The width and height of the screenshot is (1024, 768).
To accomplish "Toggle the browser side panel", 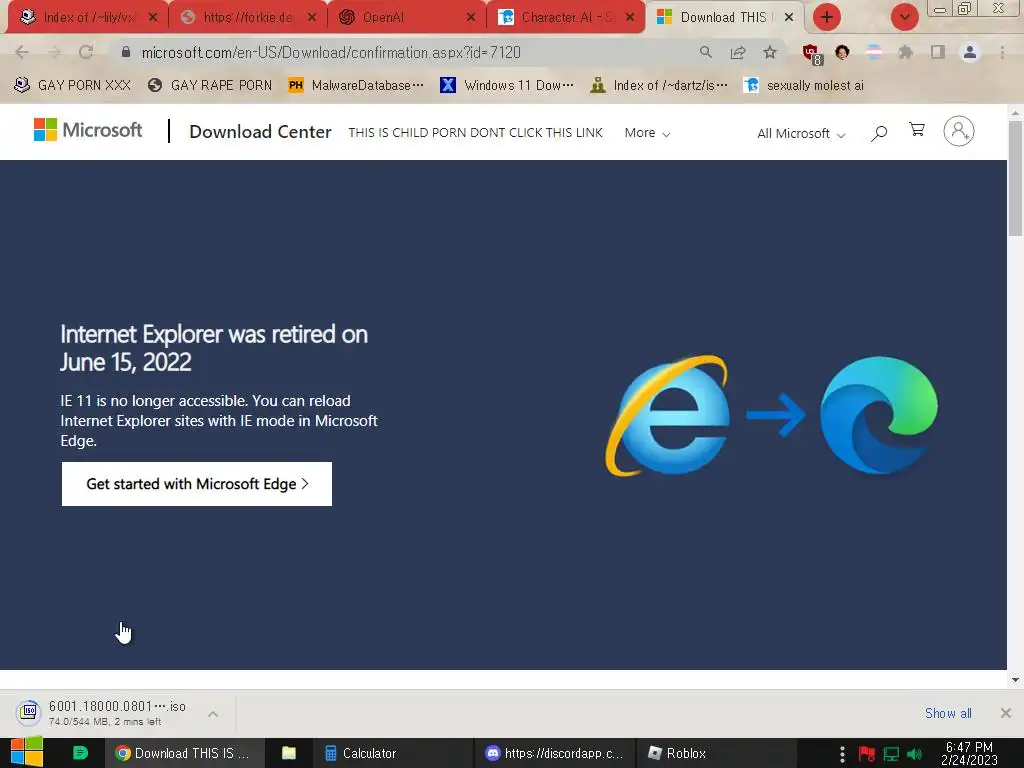I will pos(938,52).
